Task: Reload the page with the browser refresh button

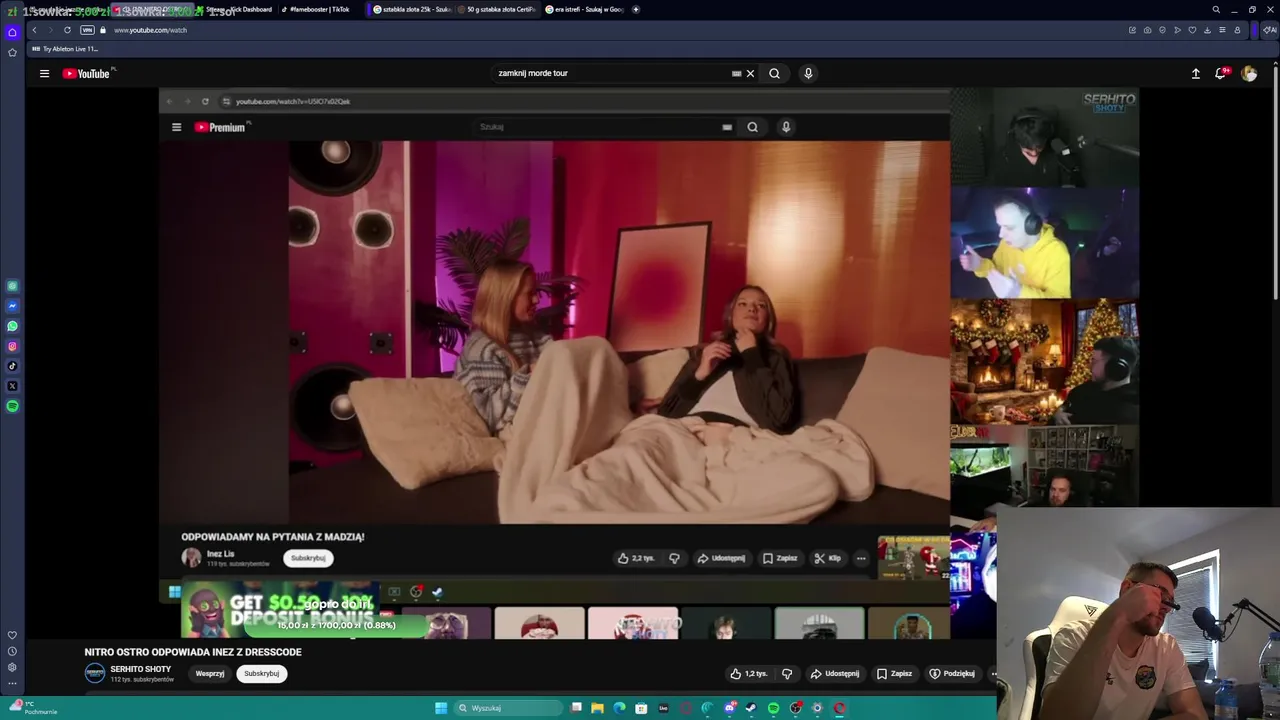Action: pos(67,30)
